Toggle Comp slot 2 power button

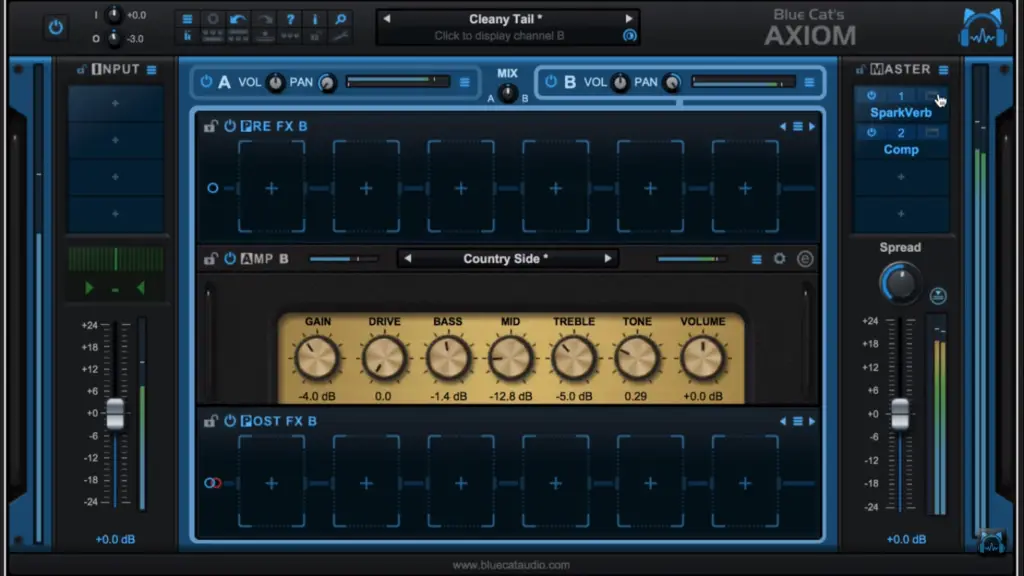[871, 133]
